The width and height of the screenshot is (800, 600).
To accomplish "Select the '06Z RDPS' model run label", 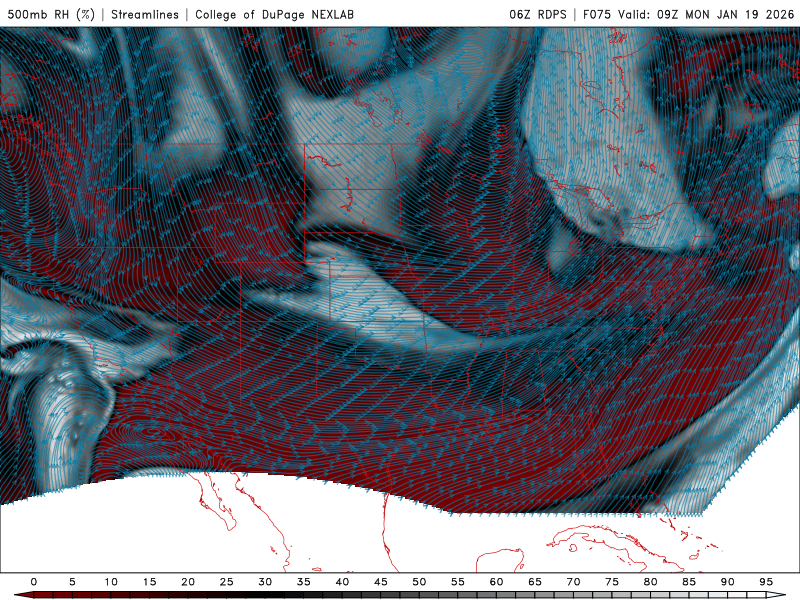I will (x=538, y=14).
